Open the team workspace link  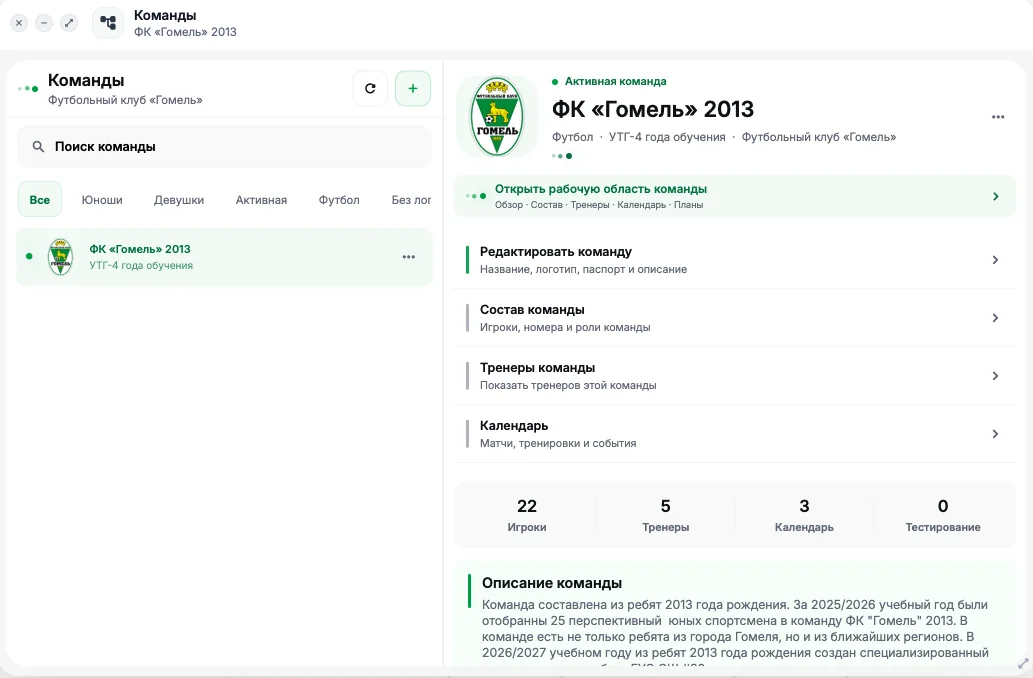pos(735,196)
